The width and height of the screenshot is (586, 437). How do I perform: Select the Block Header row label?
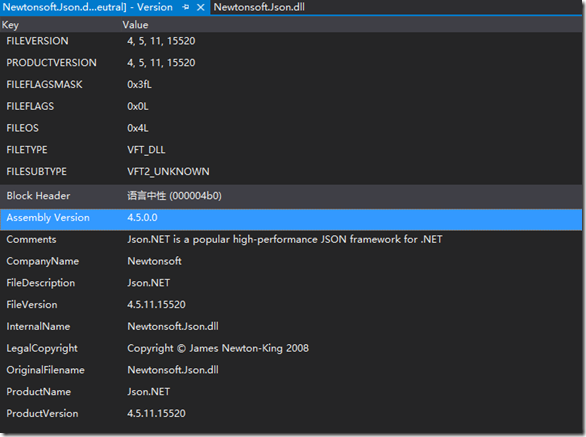[x=38, y=196]
